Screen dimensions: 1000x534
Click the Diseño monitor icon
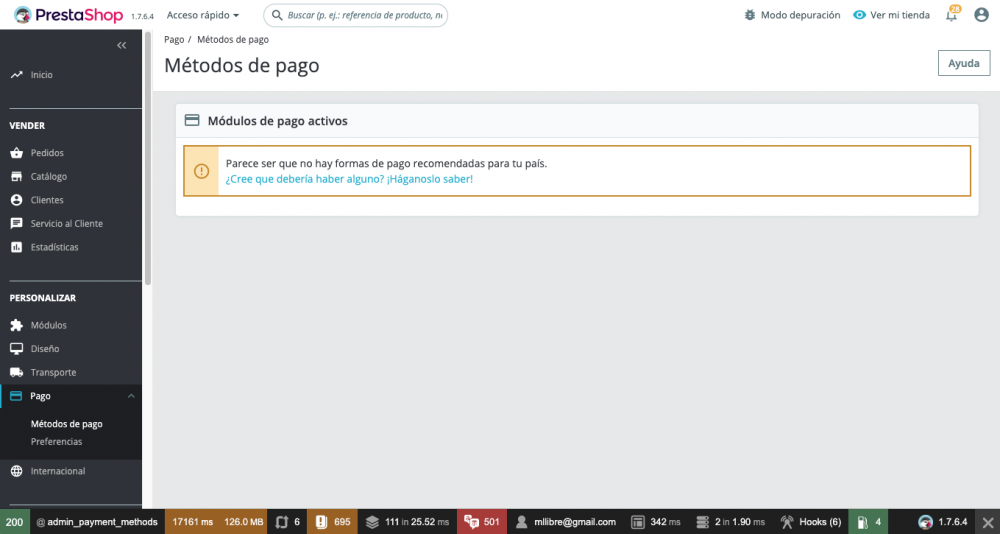pyautogui.click(x=17, y=349)
